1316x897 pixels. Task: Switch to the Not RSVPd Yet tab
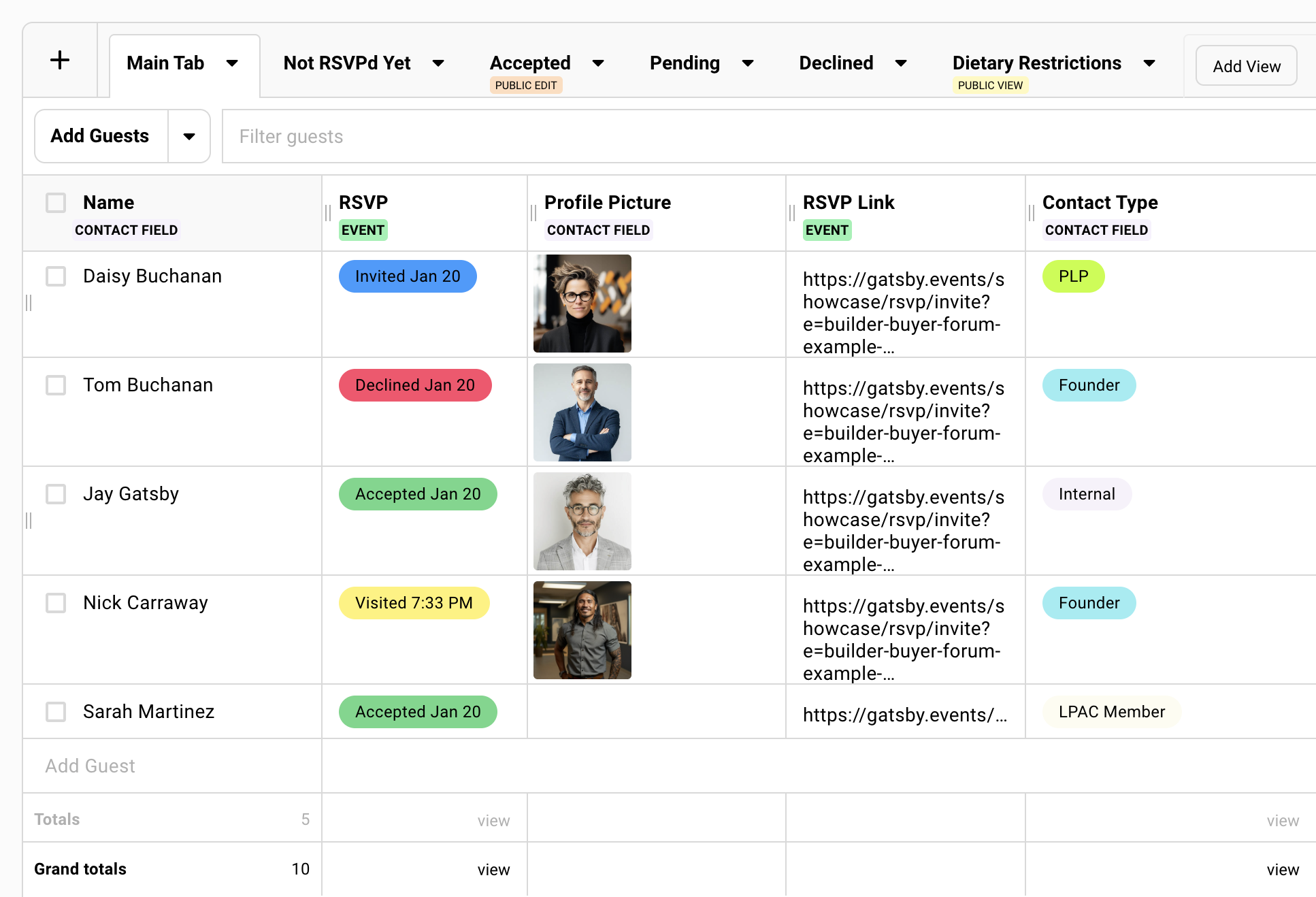click(x=347, y=63)
